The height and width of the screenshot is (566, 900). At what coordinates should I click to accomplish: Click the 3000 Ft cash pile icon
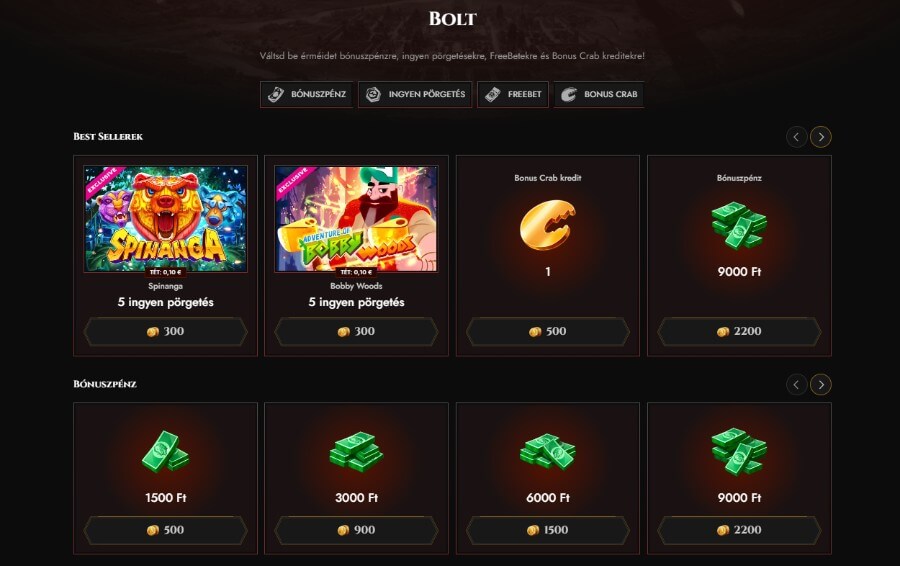[x=356, y=452]
